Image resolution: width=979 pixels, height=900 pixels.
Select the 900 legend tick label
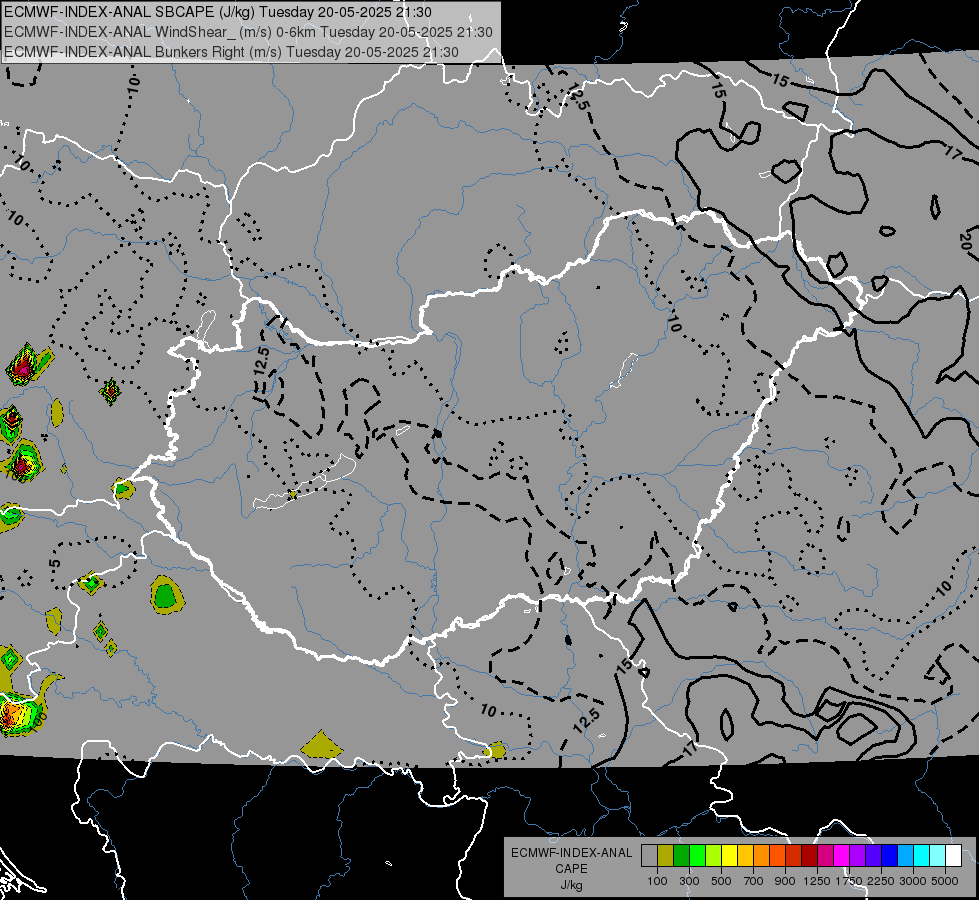click(x=785, y=881)
